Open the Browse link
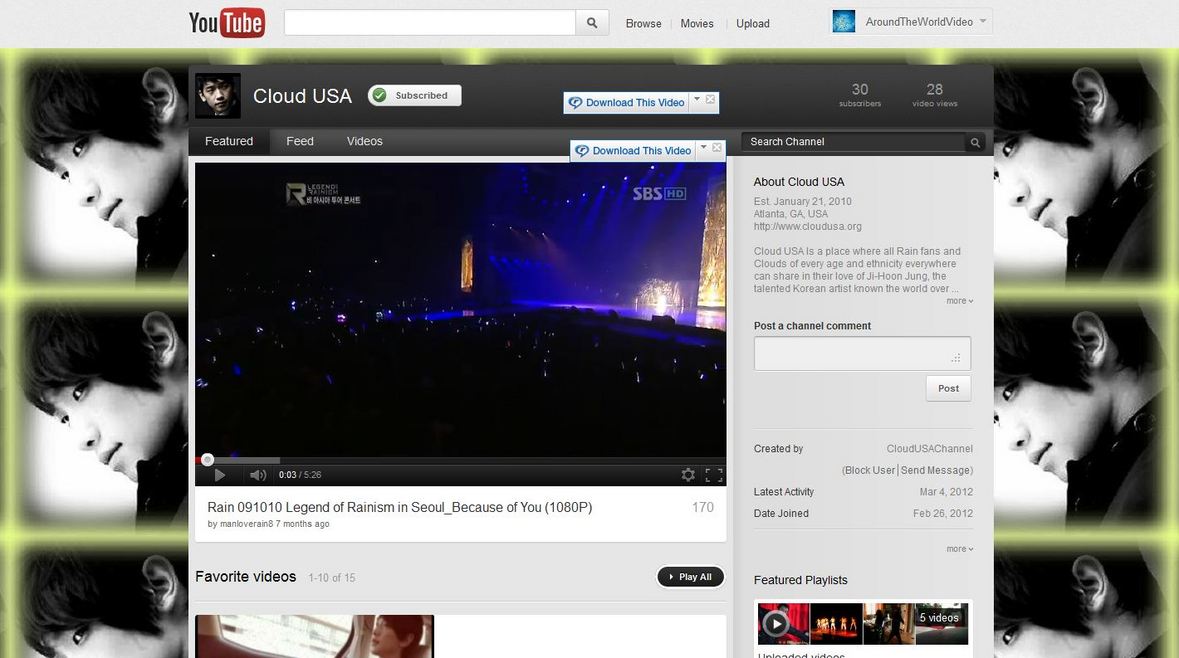This screenshot has height=658, width=1179. [x=644, y=23]
